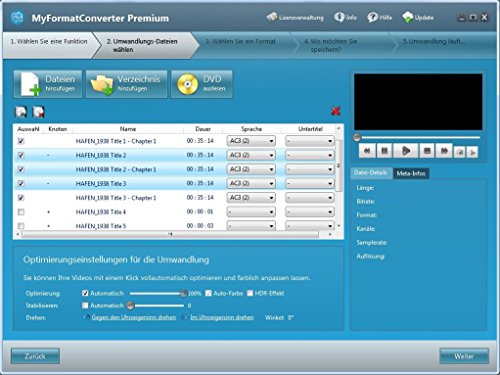This screenshot has height=375, width=500.
Task: Click the Verzeichnis hinzufügen button
Action: pos(126,84)
